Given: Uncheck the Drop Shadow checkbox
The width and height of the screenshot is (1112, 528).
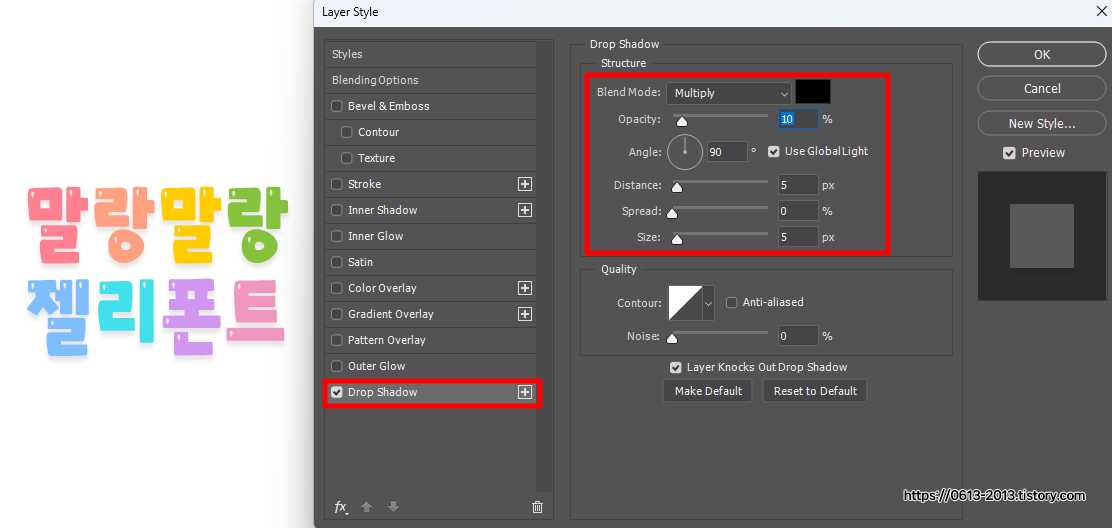Looking at the screenshot, I should (337, 392).
